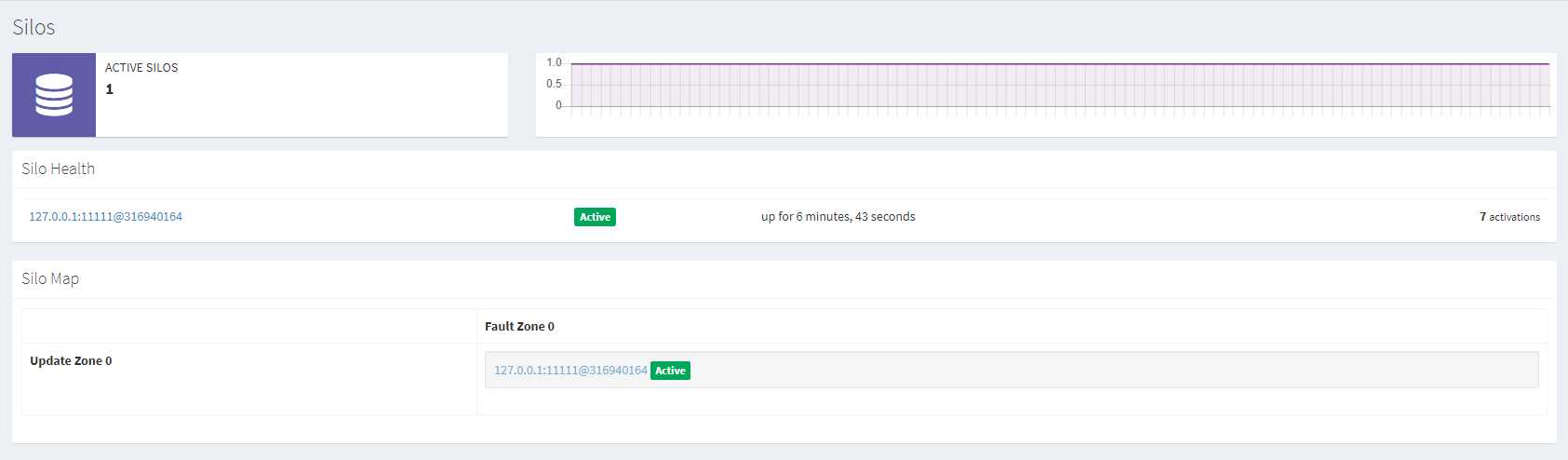This screenshot has width=1568, height=460.
Task: Open silo 127.0.0.1:11111 link in Silo Health
Action: (x=105, y=216)
